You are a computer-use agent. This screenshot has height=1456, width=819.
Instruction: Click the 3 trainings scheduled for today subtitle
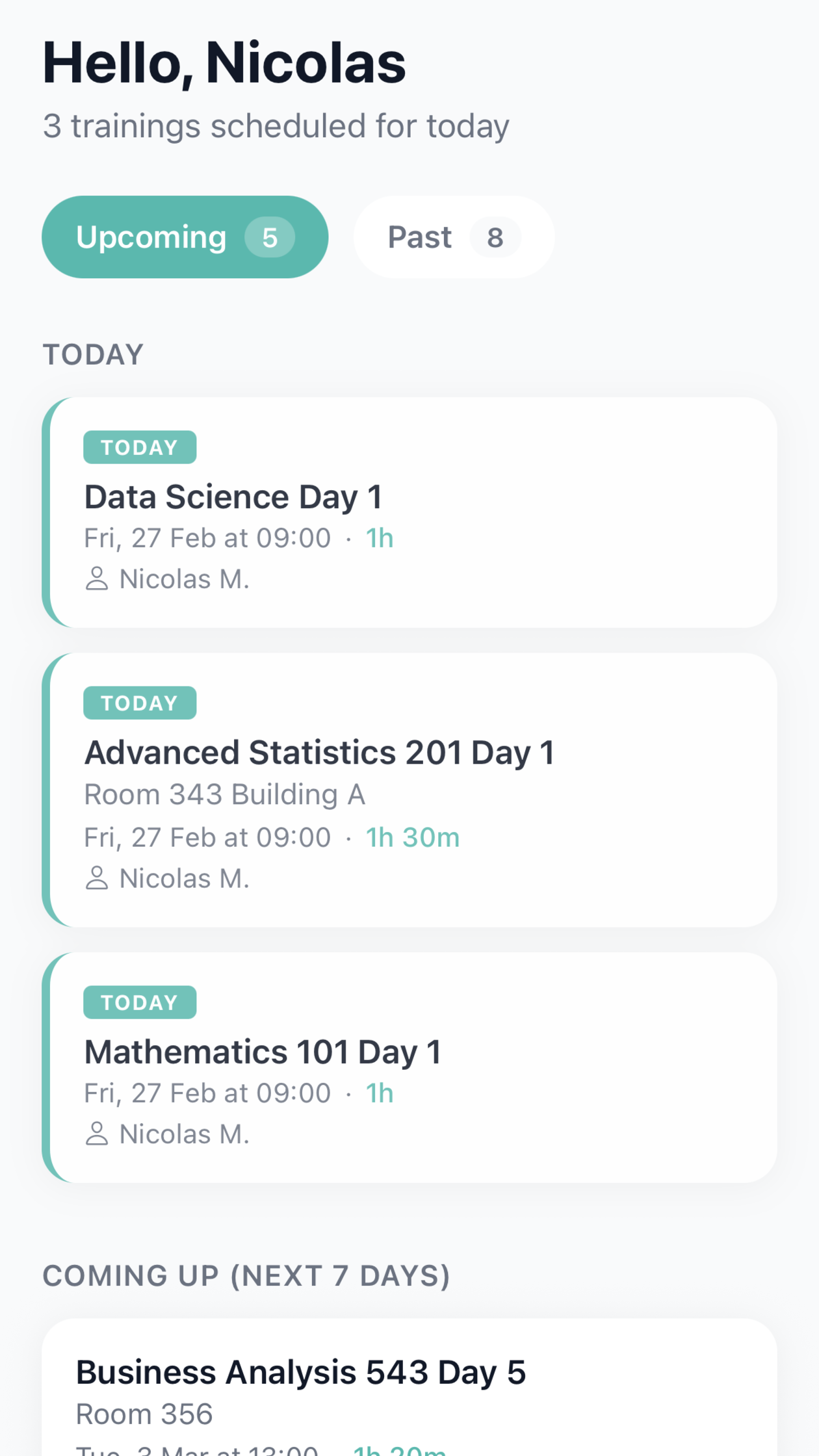[x=276, y=126]
